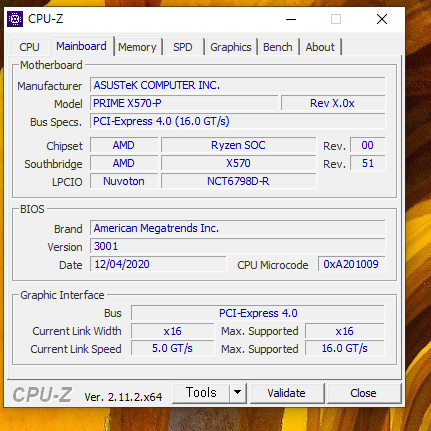Open the Memory tab
The height and width of the screenshot is (431, 431).
click(137, 47)
